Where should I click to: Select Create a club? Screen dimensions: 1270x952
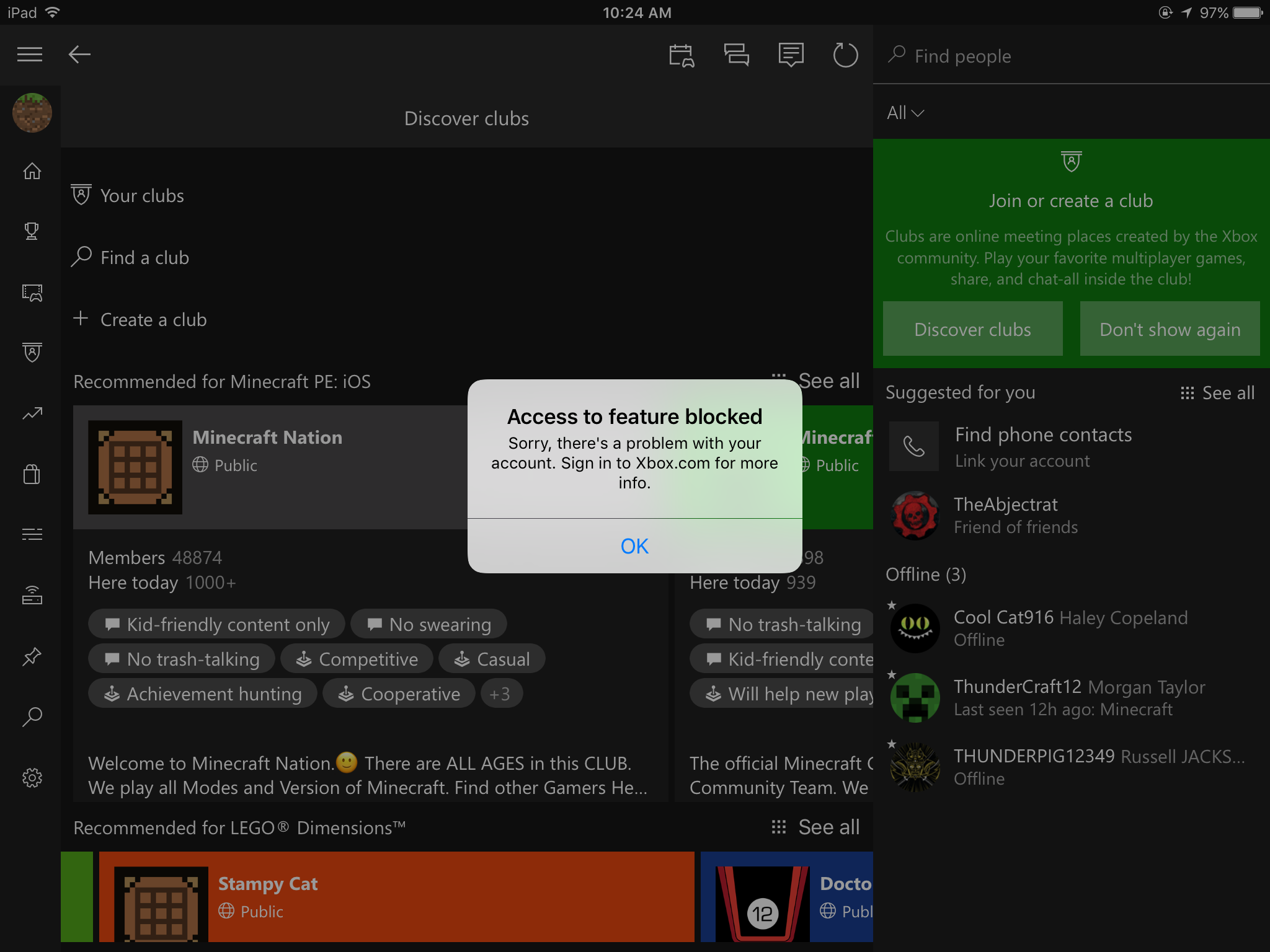140,320
